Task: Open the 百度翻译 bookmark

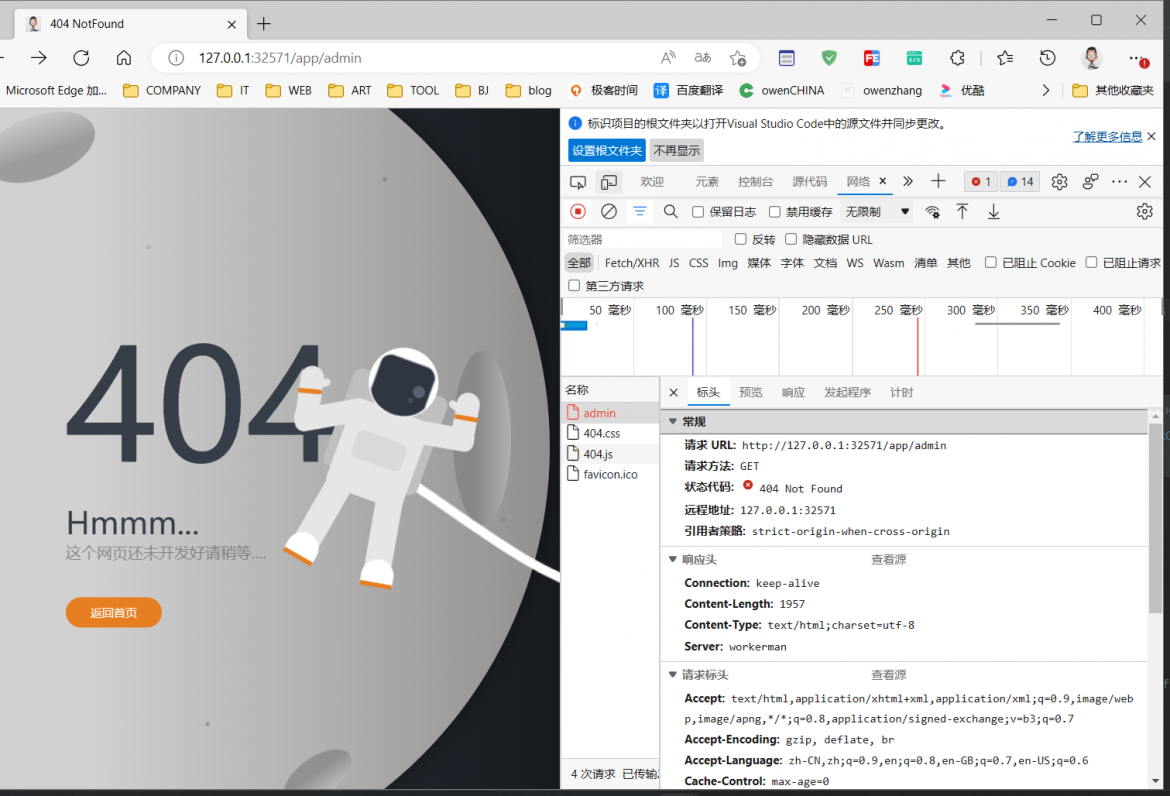Action: 689,90
